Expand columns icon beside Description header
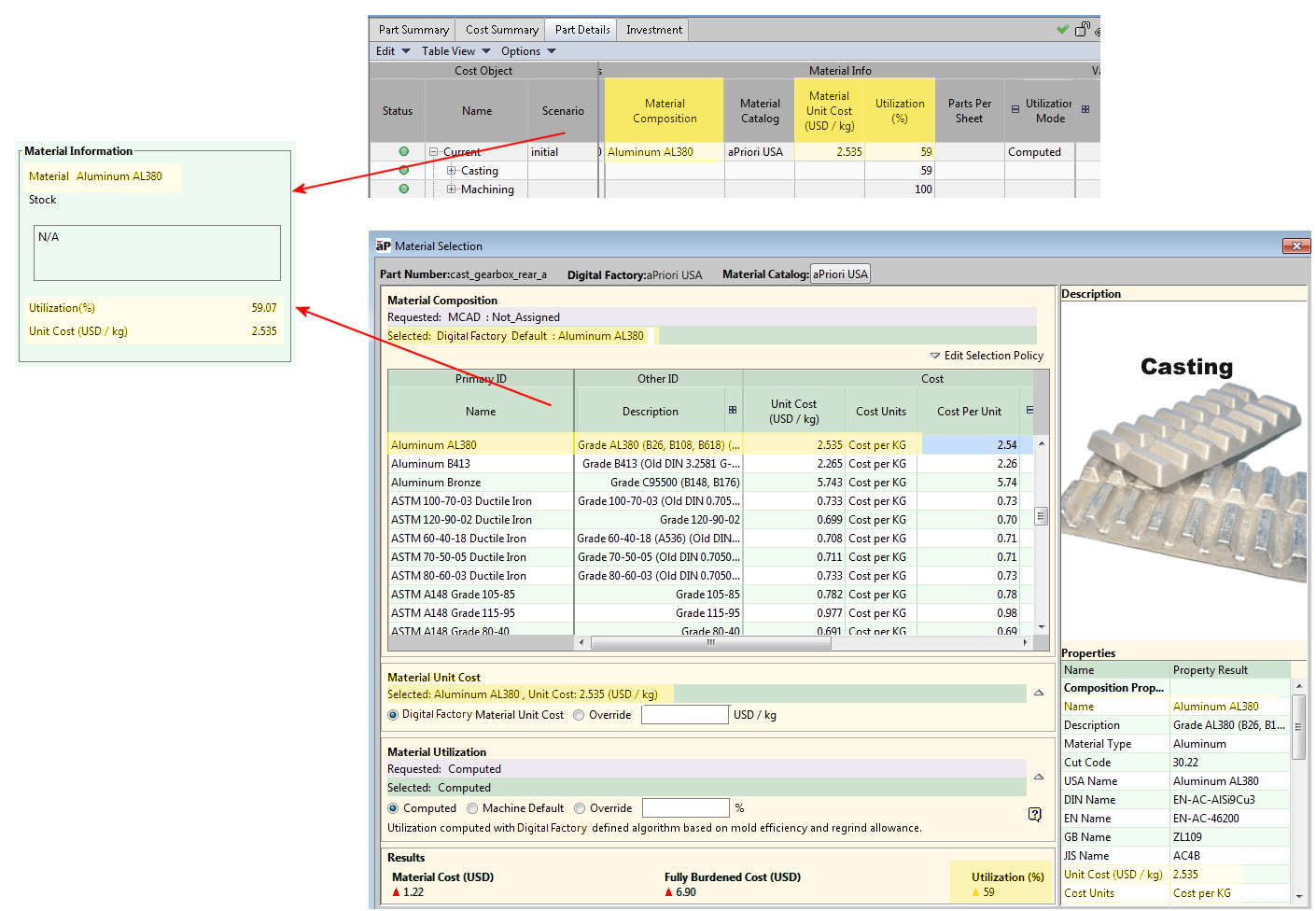1316x911 pixels. click(733, 411)
